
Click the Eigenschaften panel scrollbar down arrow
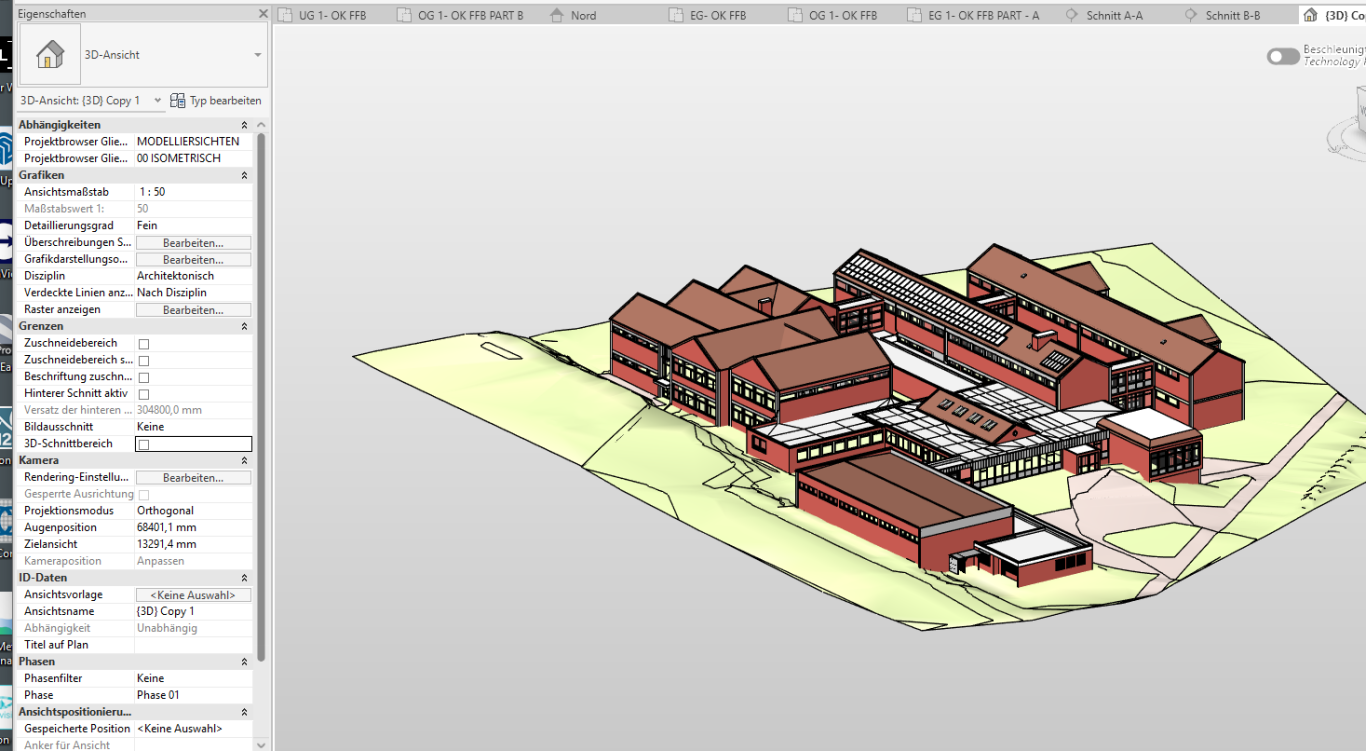(x=261, y=744)
